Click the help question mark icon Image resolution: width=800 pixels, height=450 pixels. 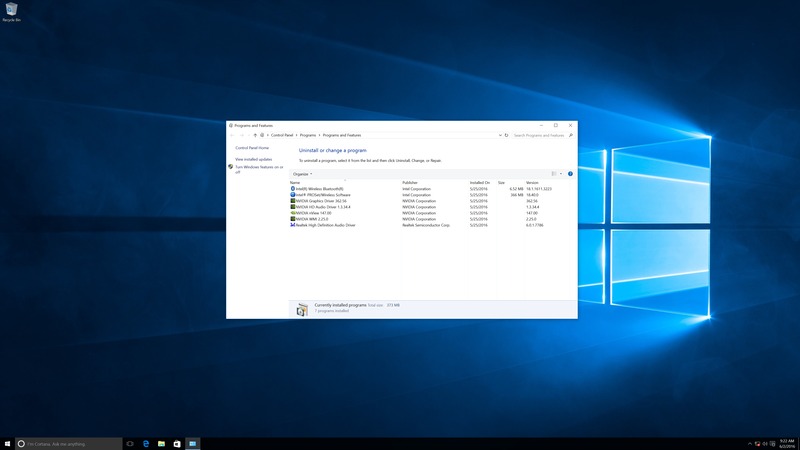[570, 174]
